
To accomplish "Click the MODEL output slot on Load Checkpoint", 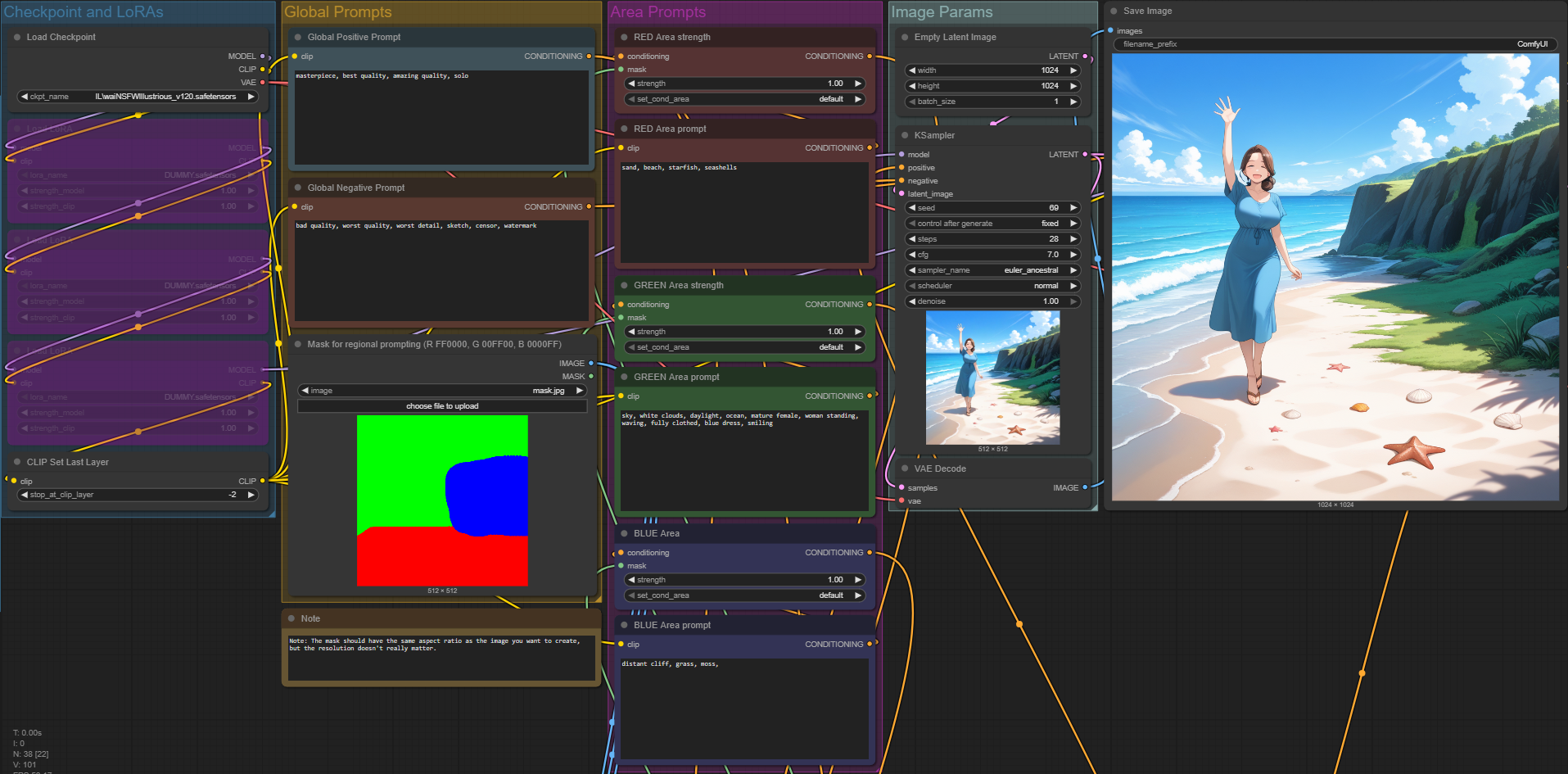I will [x=262, y=57].
